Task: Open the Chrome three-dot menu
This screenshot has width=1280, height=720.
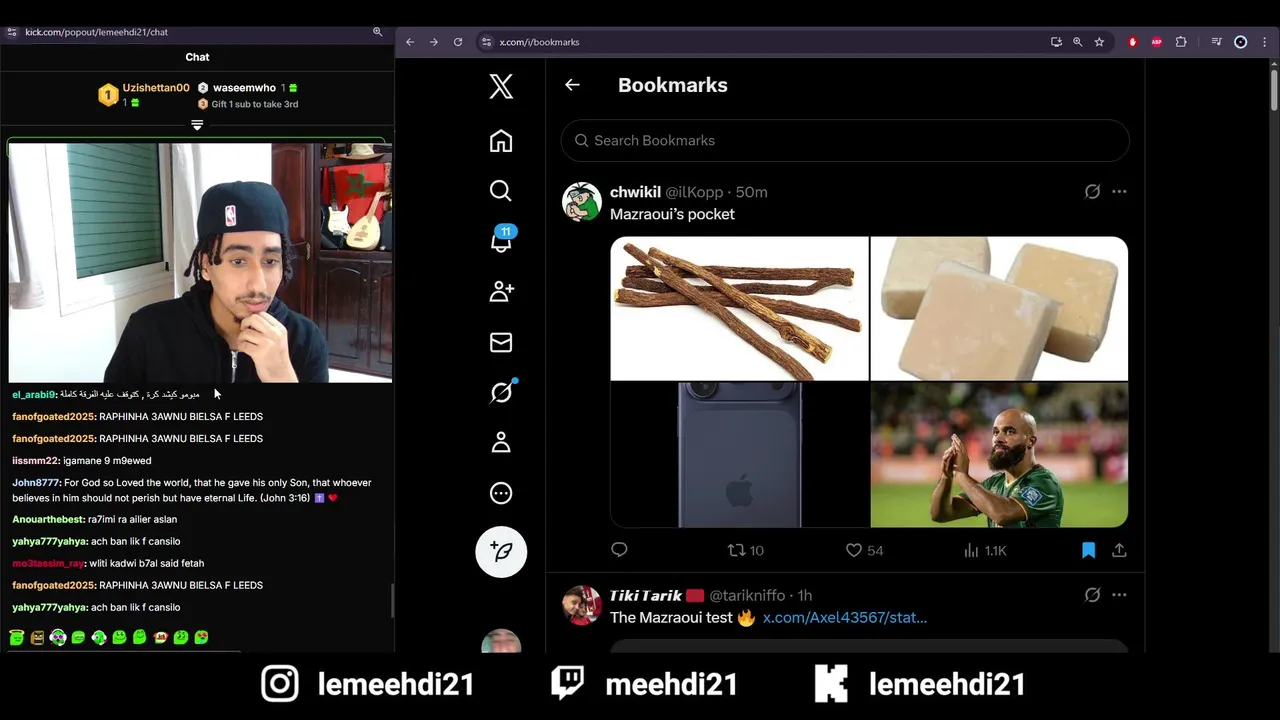Action: (x=1263, y=42)
